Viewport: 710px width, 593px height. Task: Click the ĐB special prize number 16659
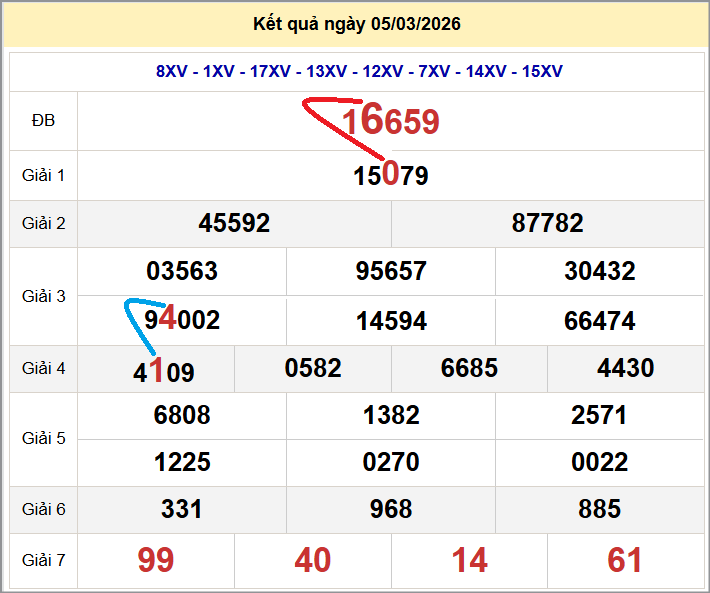tap(391, 121)
